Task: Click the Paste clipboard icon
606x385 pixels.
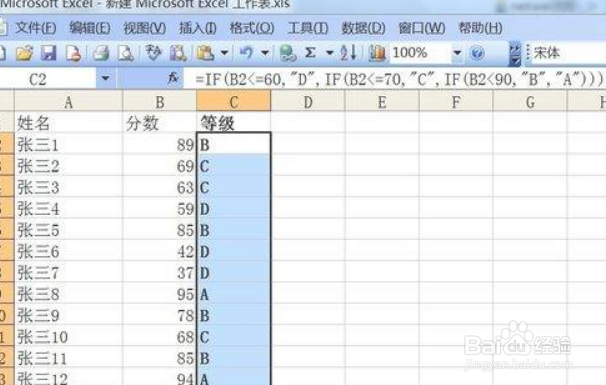Action: (x=205, y=53)
